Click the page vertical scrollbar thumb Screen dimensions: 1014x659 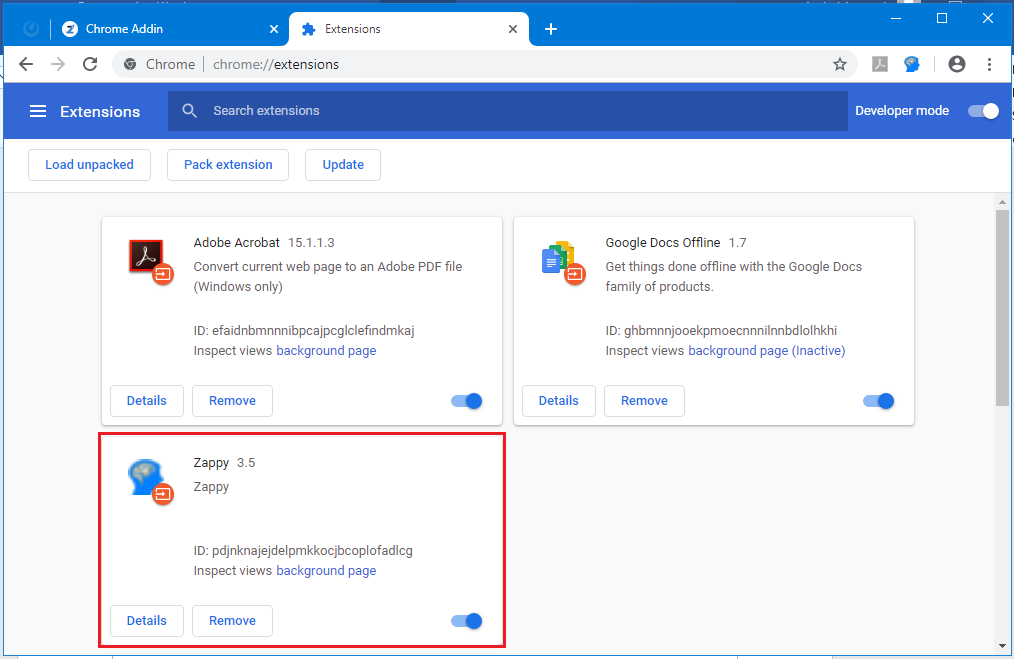pyautogui.click(x=1002, y=307)
